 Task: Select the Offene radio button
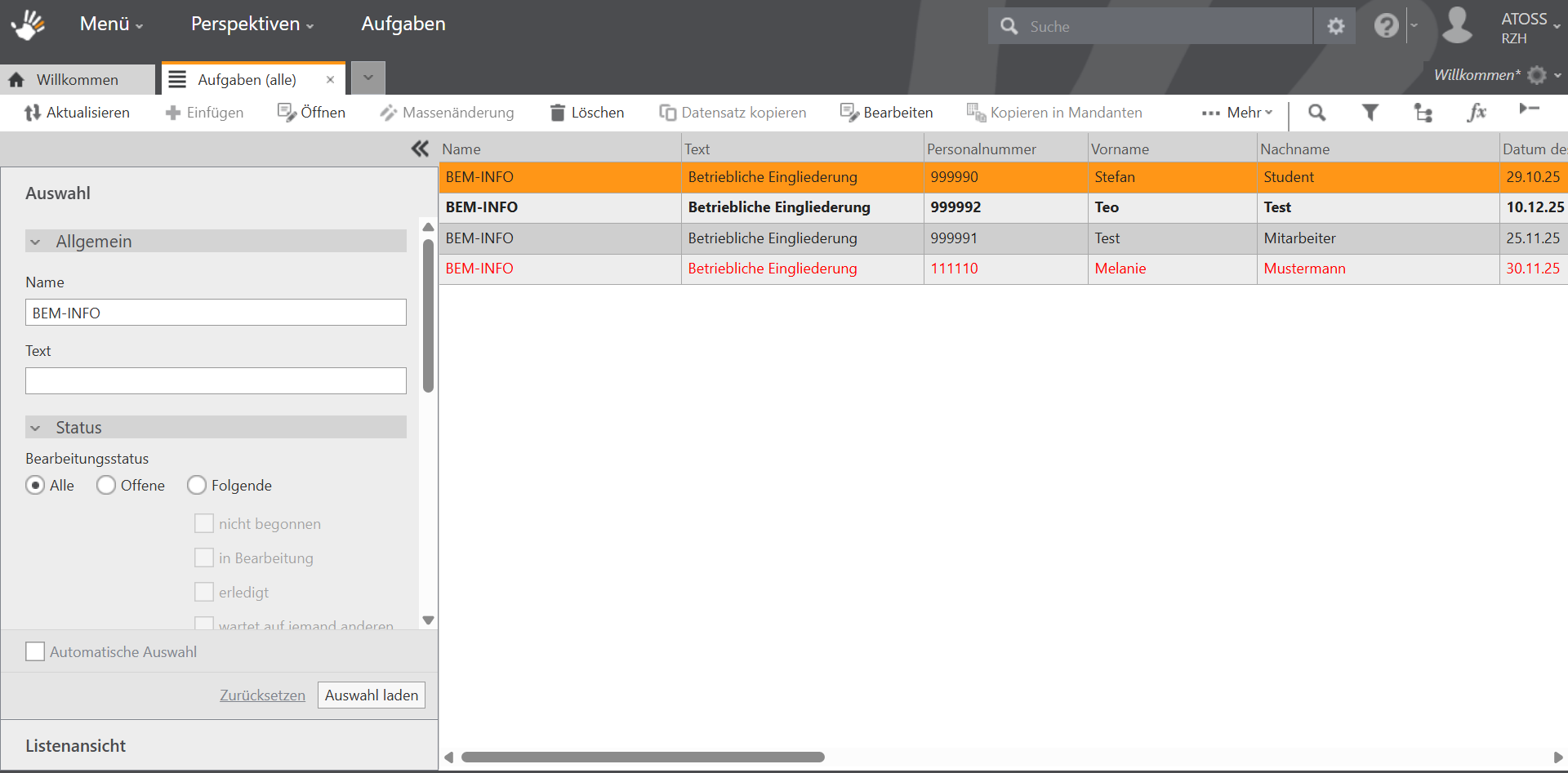tap(106, 486)
